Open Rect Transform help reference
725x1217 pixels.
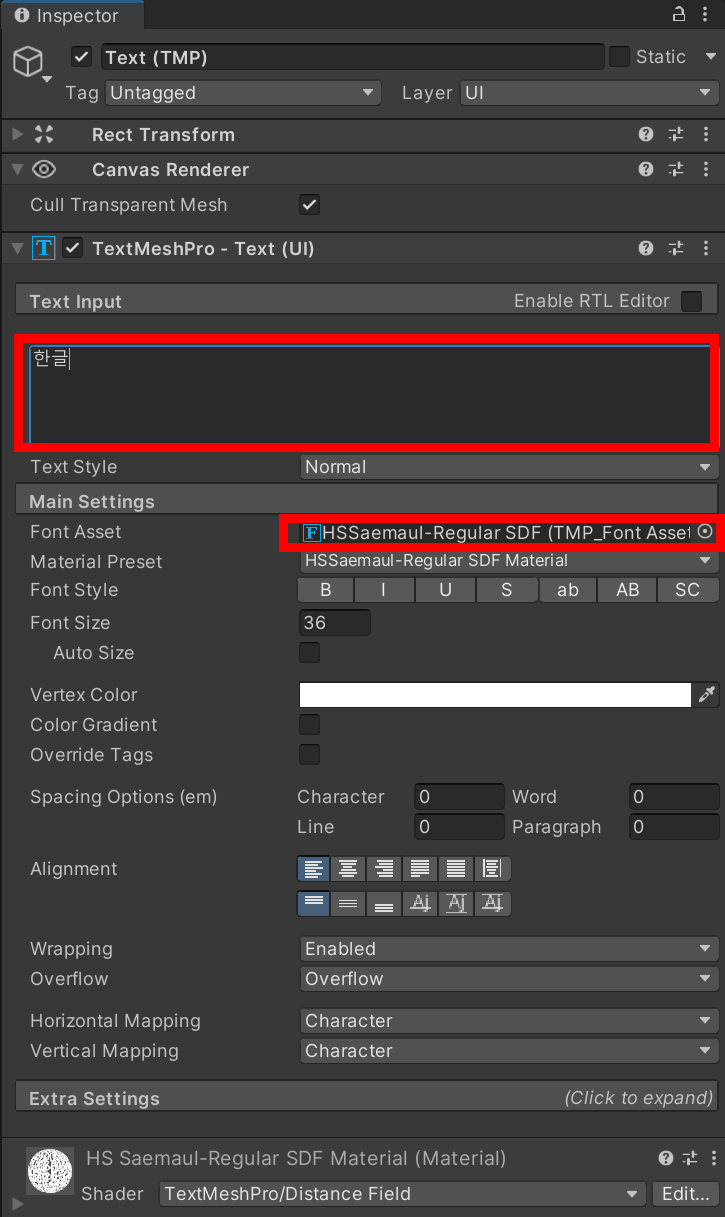(x=646, y=135)
